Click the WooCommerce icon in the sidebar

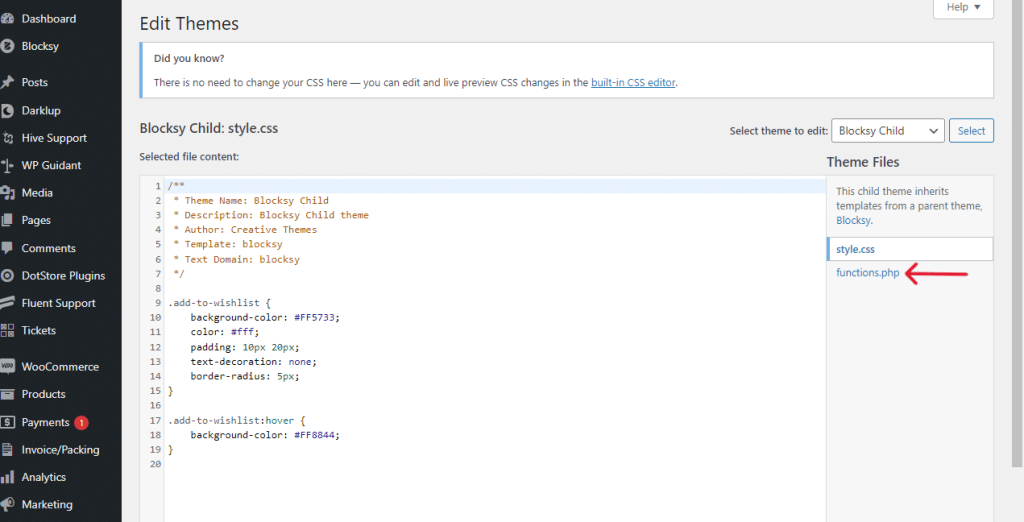pyautogui.click(x=7, y=367)
